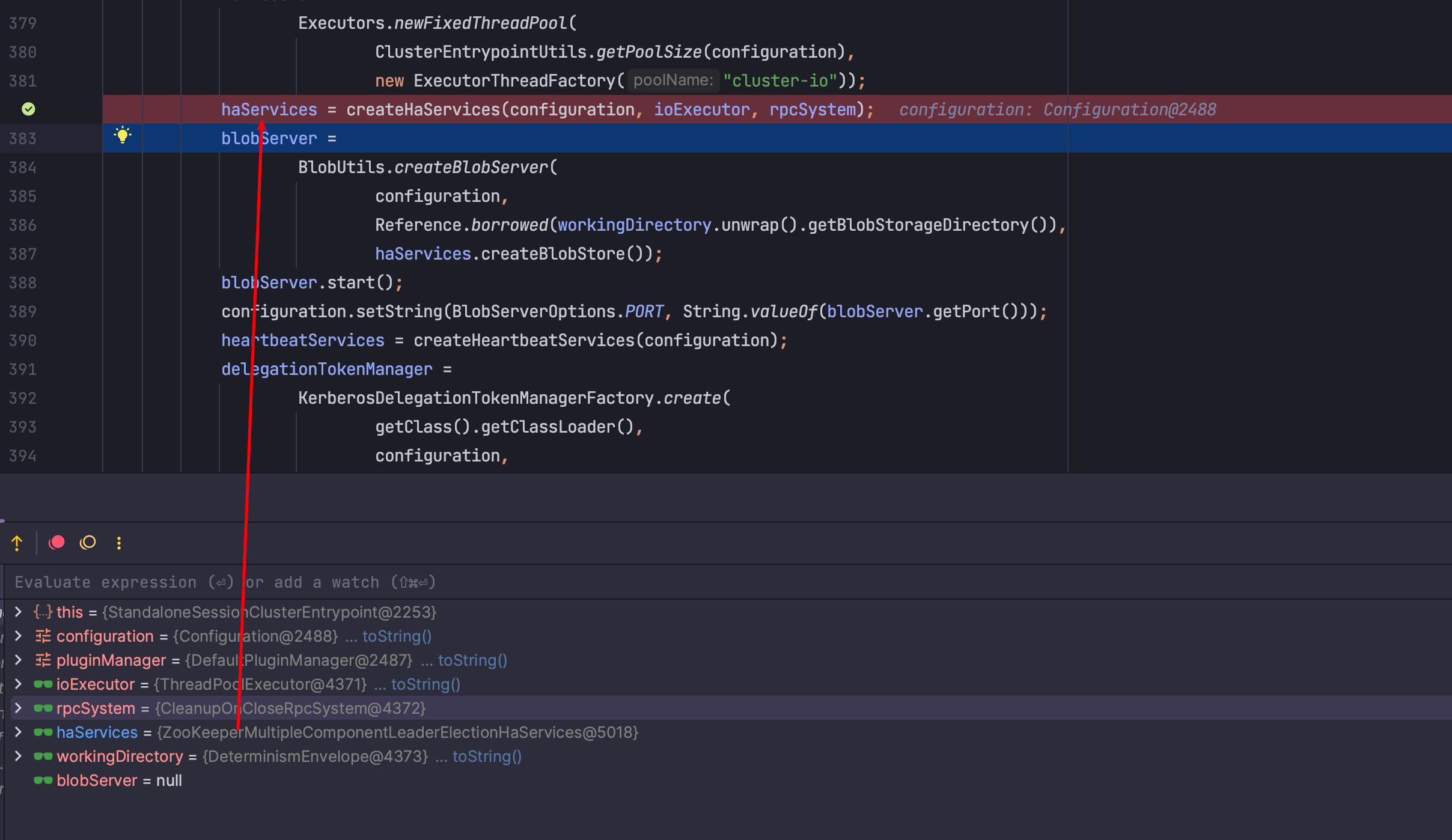Click the settings icon beside the pluginManager variable

(x=43, y=660)
